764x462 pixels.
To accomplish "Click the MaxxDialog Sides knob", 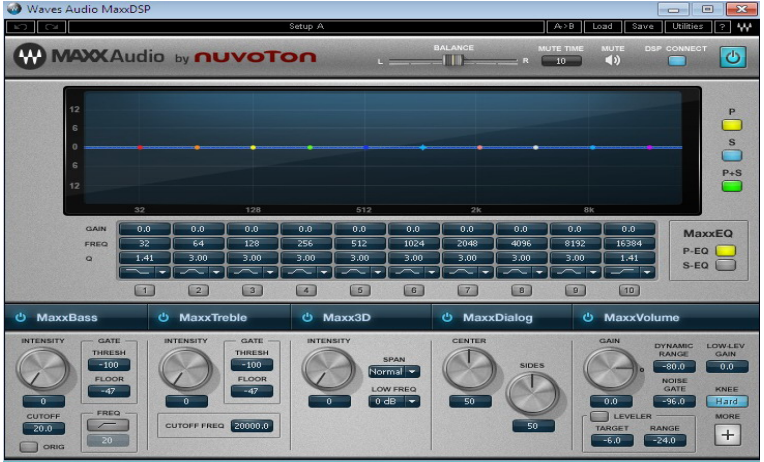I will (532, 394).
